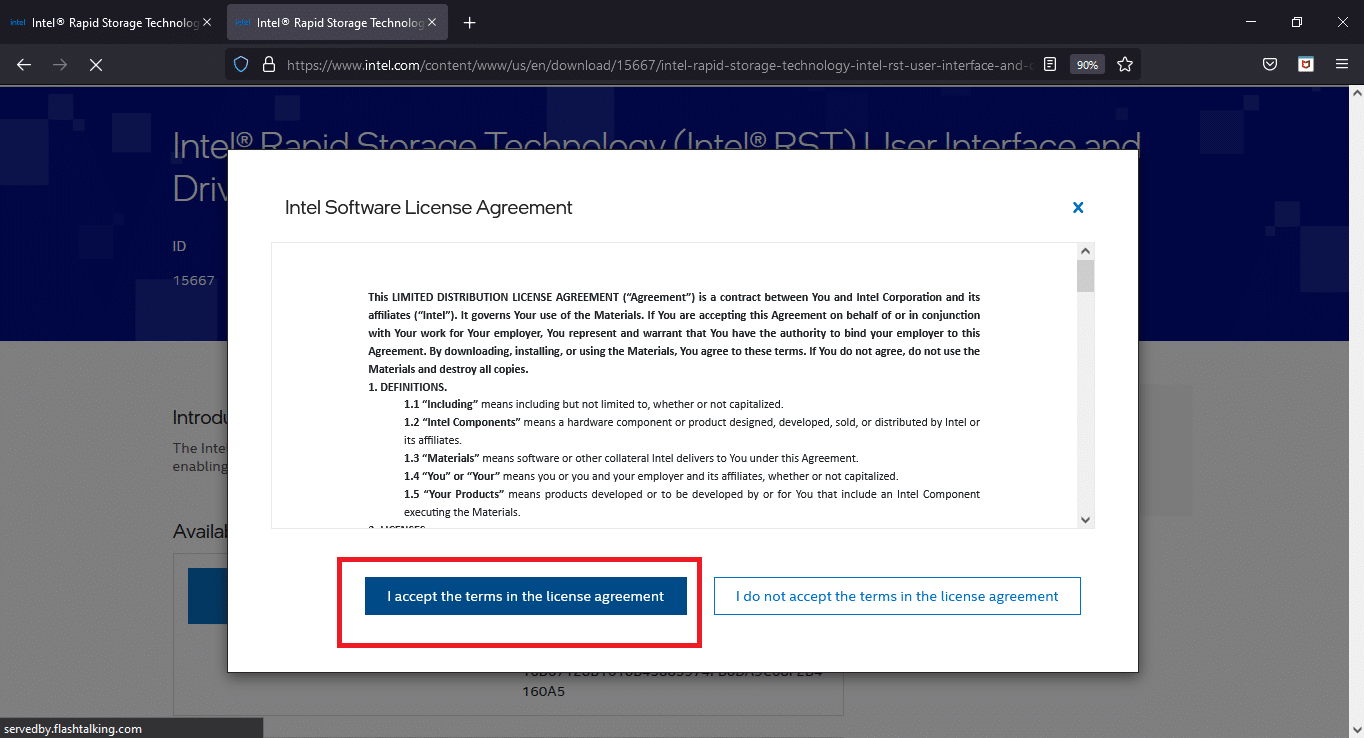Minimize the browser window
This screenshot has height=738, width=1364.
tap(1250, 22)
